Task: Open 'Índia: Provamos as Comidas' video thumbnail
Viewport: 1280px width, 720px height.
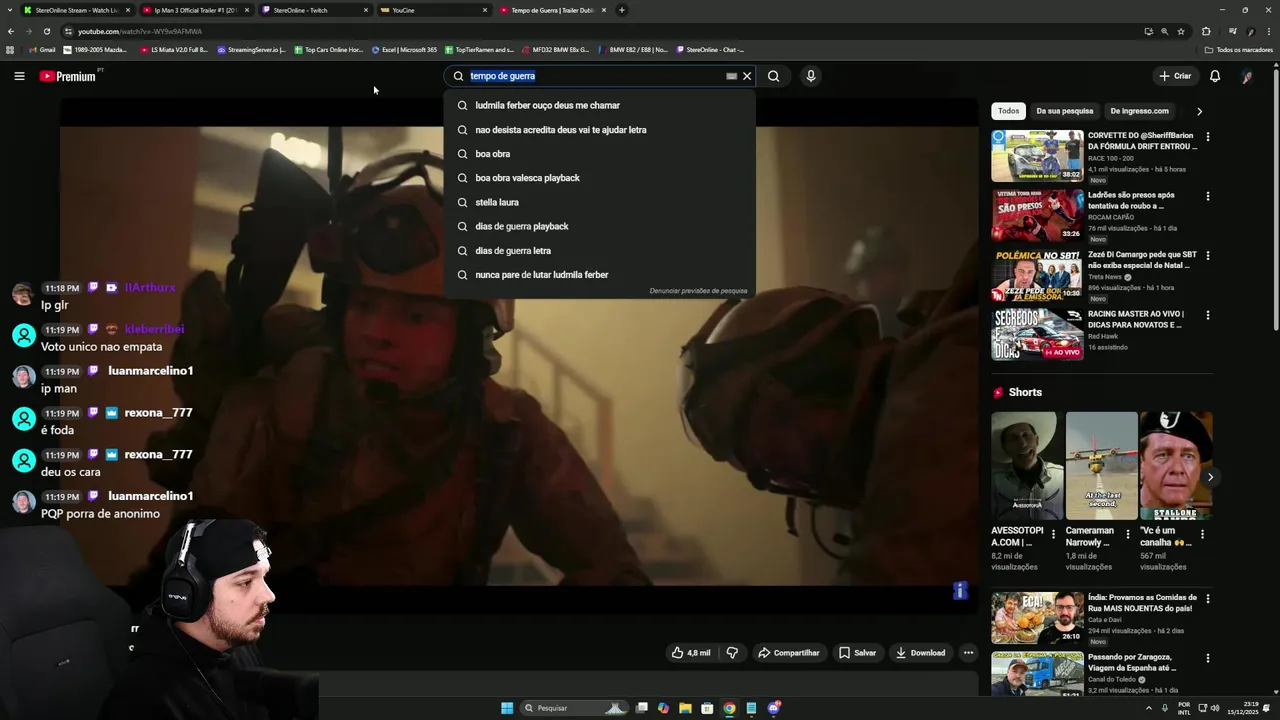Action: coord(1037,618)
